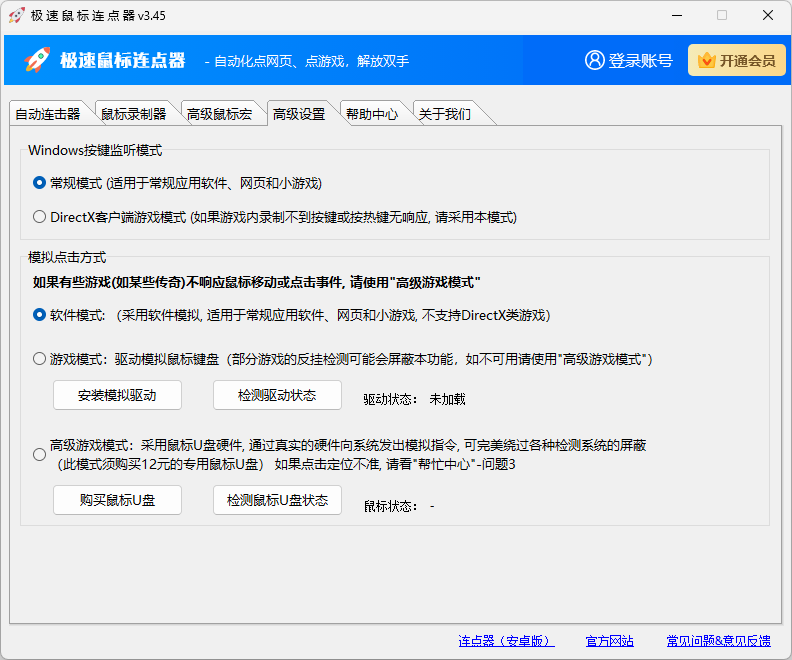Visit 官方网站 link
The height and width of the screenshot is (660, 792).
pos(609,641)
